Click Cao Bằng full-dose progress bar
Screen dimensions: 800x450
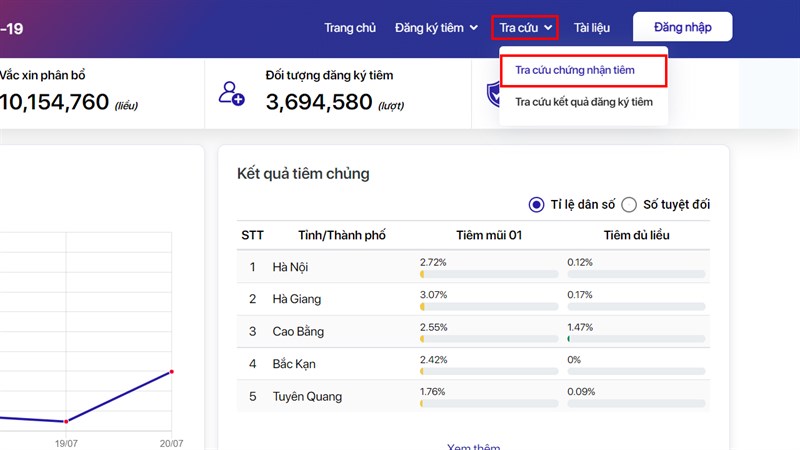(x=636, y=339)
